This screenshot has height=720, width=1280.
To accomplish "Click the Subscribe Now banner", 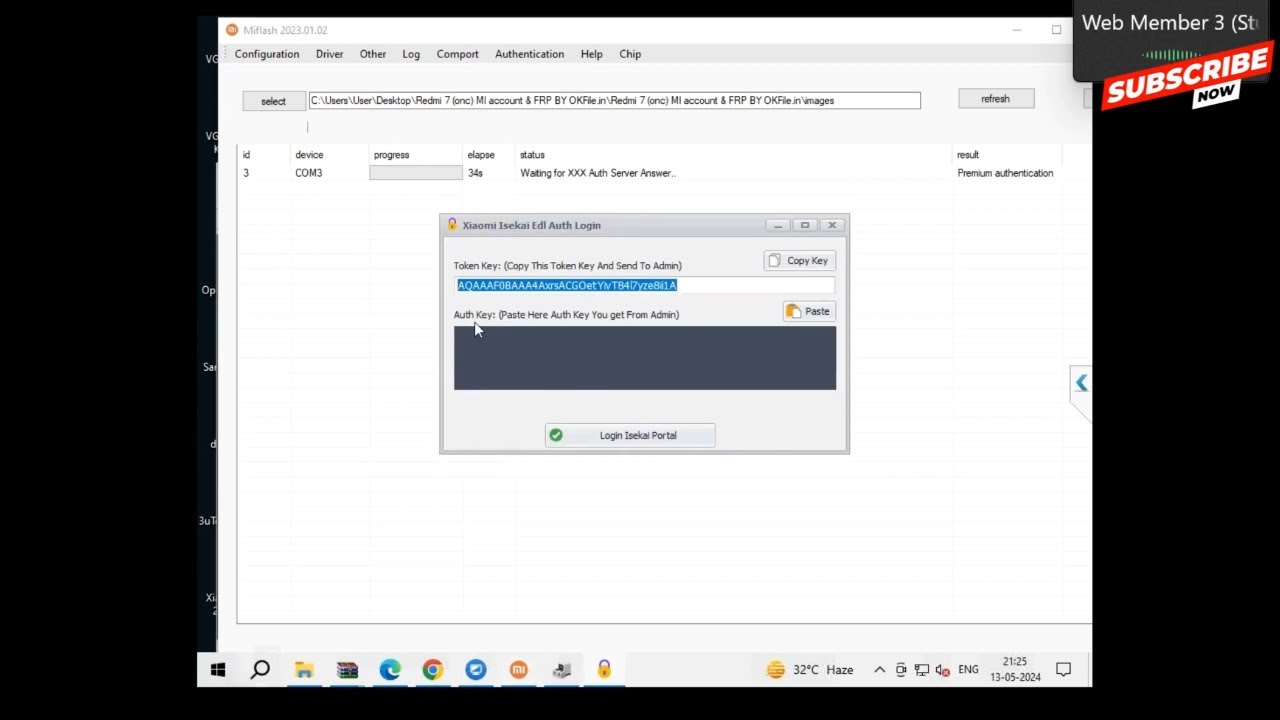I will pyautogui.click(x=1186, y=78).
